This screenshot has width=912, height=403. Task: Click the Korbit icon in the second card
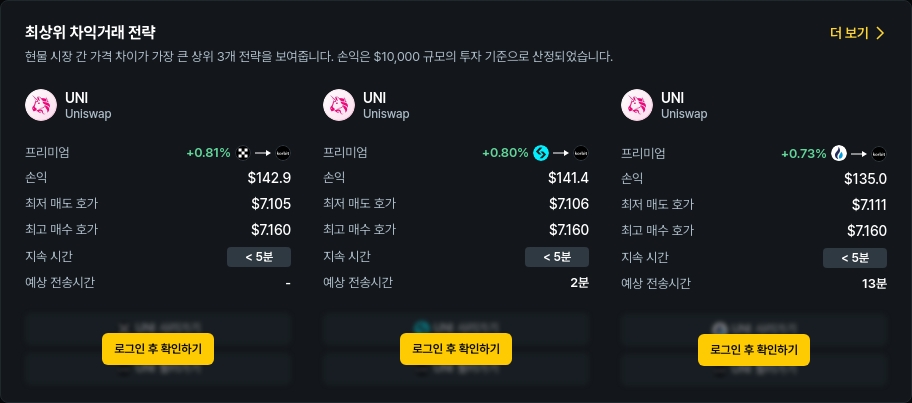pos(581,154)
